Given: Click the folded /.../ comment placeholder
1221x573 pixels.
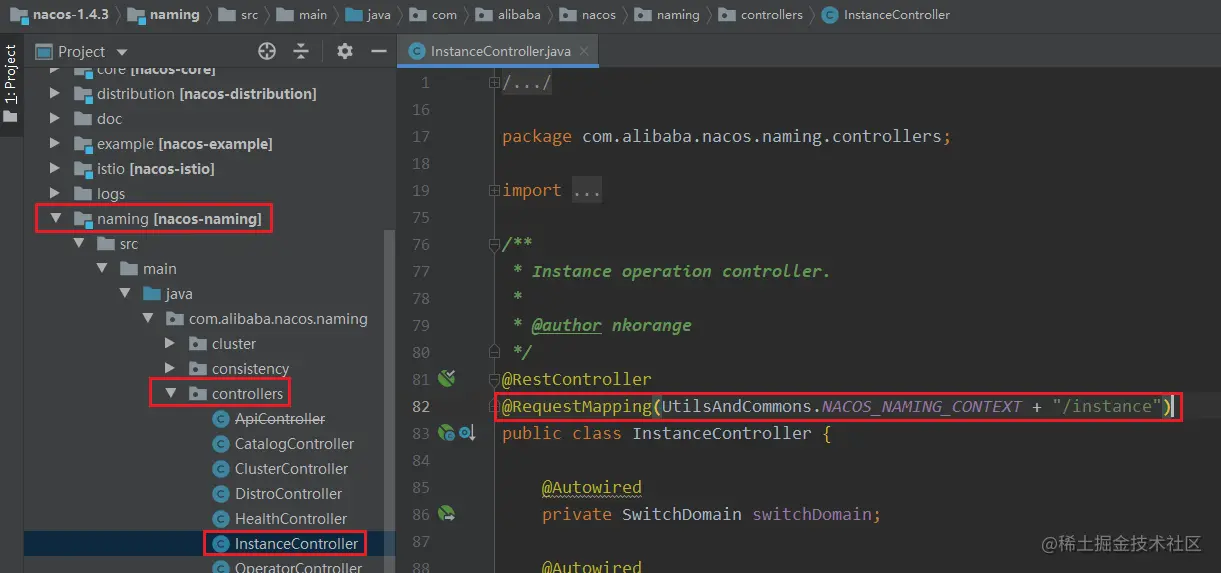Looking at the screenshot, I should click(x=527, y=83).
